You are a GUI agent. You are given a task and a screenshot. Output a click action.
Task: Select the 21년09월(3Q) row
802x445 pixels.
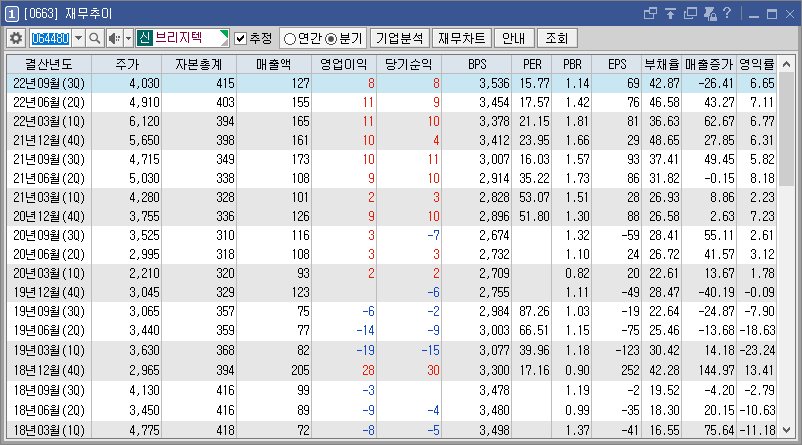point(391,159)
